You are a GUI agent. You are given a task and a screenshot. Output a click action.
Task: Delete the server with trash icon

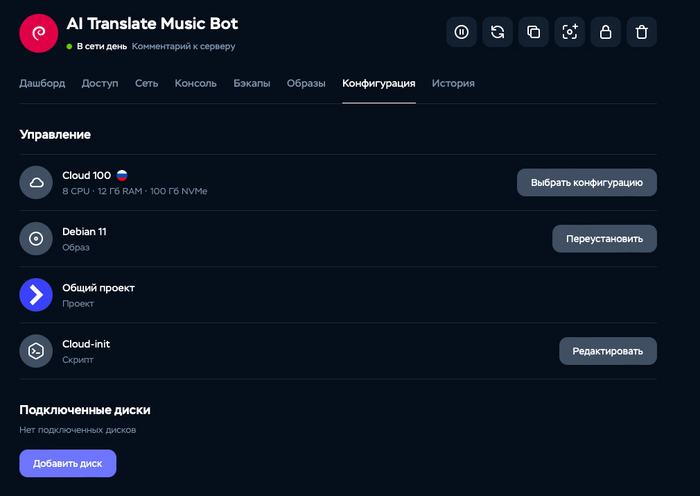(641, 32)
